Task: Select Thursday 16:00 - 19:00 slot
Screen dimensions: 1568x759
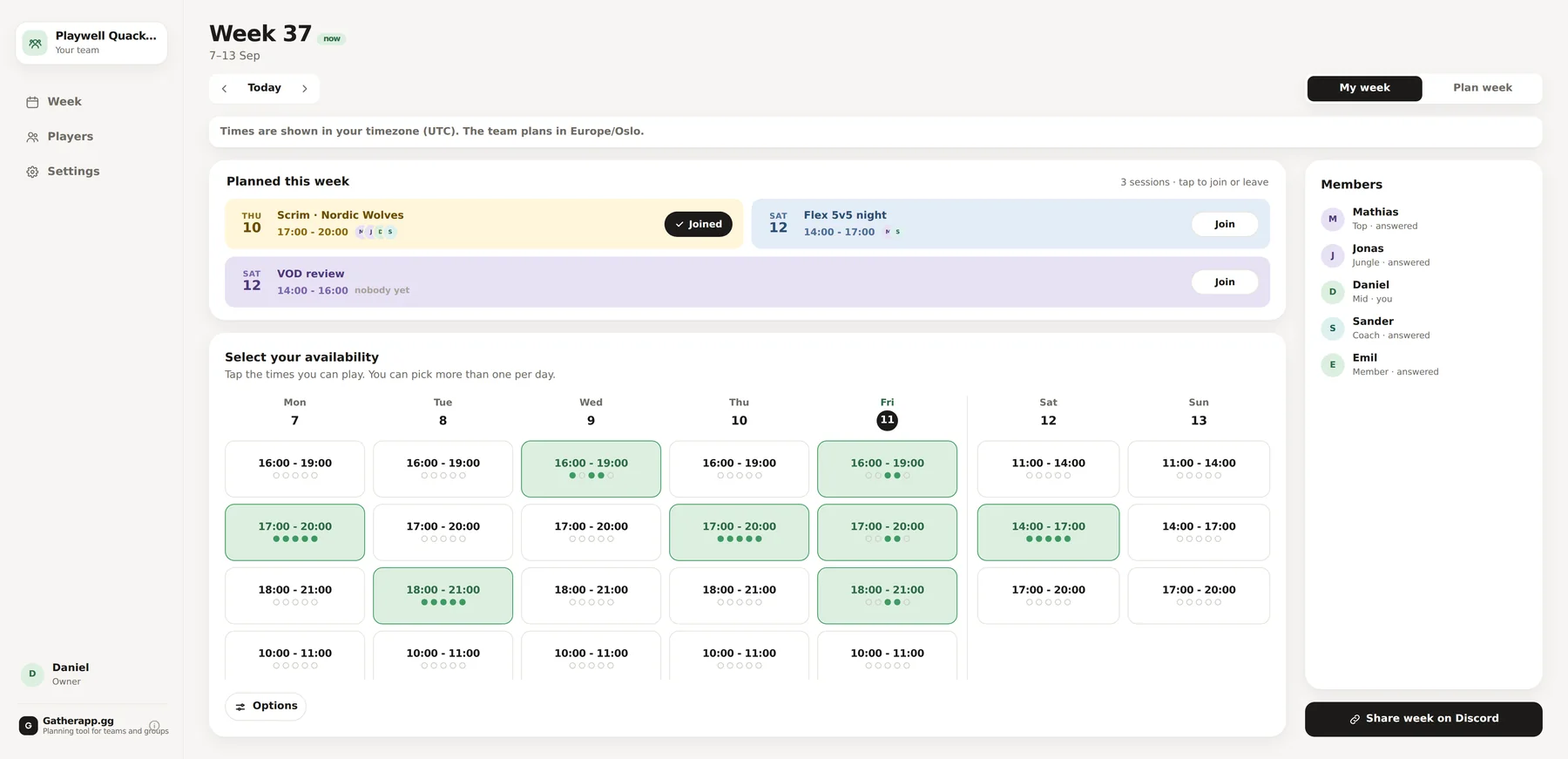Action: (x=739, y=469)
